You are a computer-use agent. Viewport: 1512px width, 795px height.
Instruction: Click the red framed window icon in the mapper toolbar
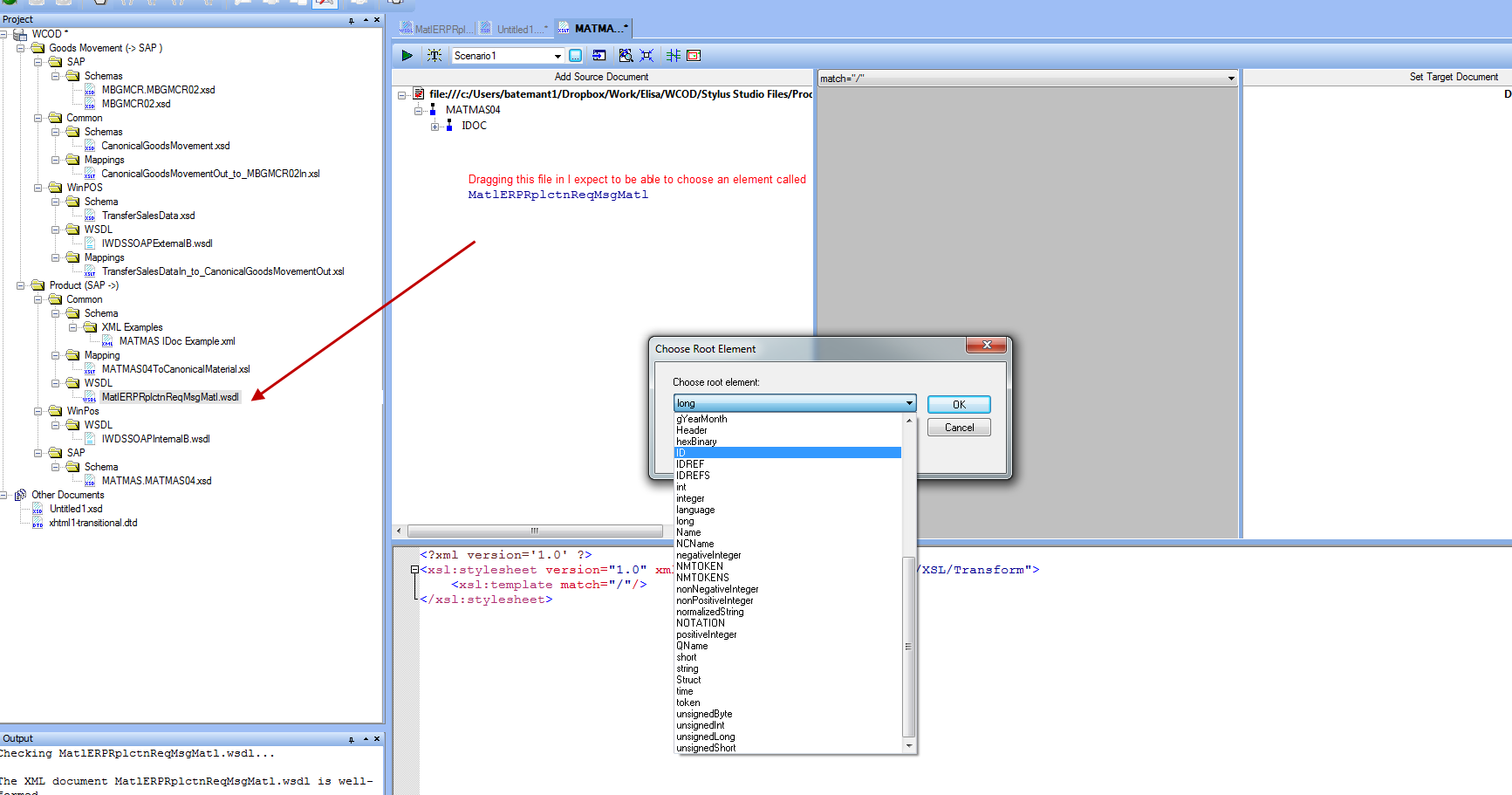click(694, 55)
